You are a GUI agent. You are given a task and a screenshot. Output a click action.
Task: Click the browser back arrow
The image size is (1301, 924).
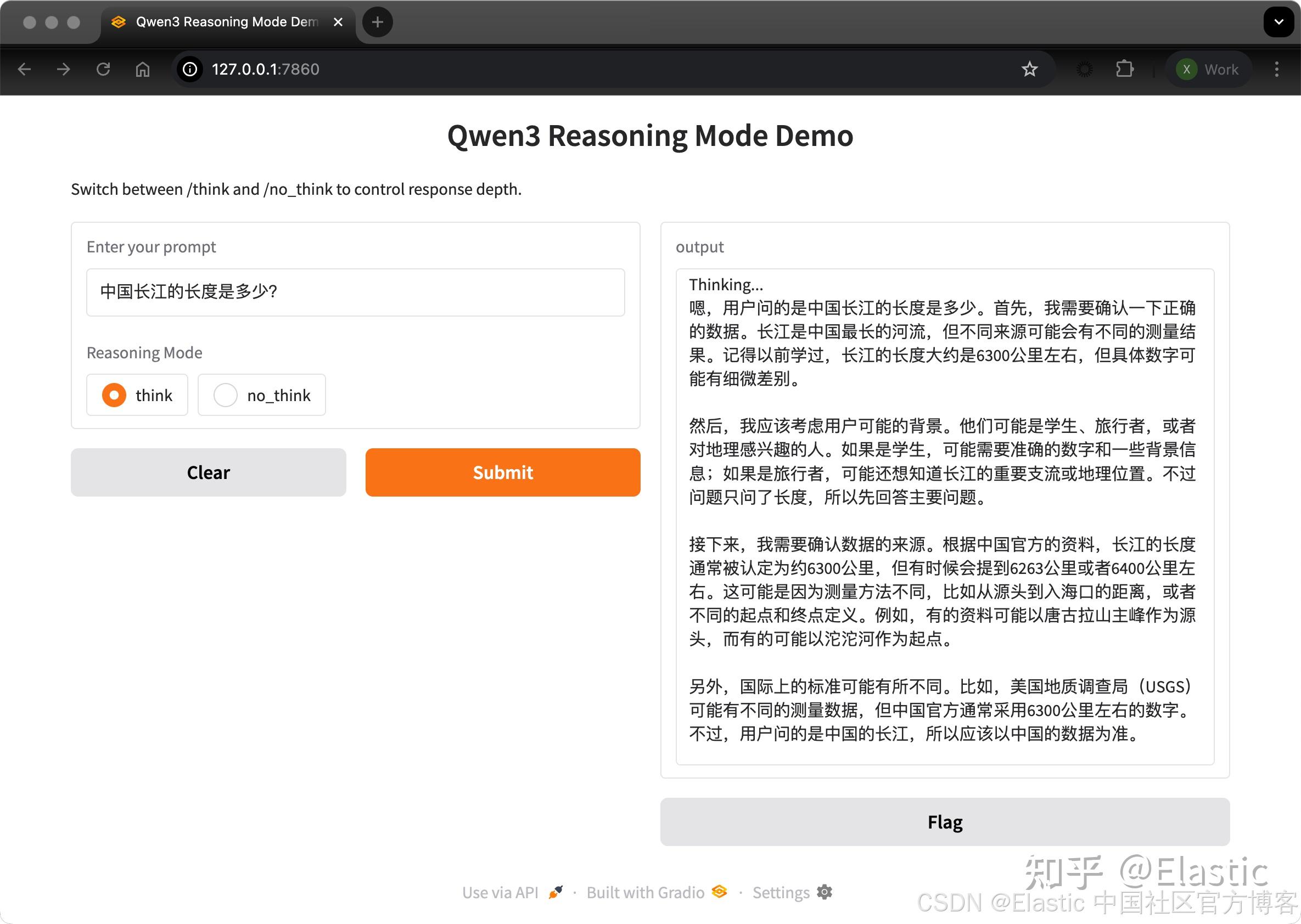tap(24, 69)
